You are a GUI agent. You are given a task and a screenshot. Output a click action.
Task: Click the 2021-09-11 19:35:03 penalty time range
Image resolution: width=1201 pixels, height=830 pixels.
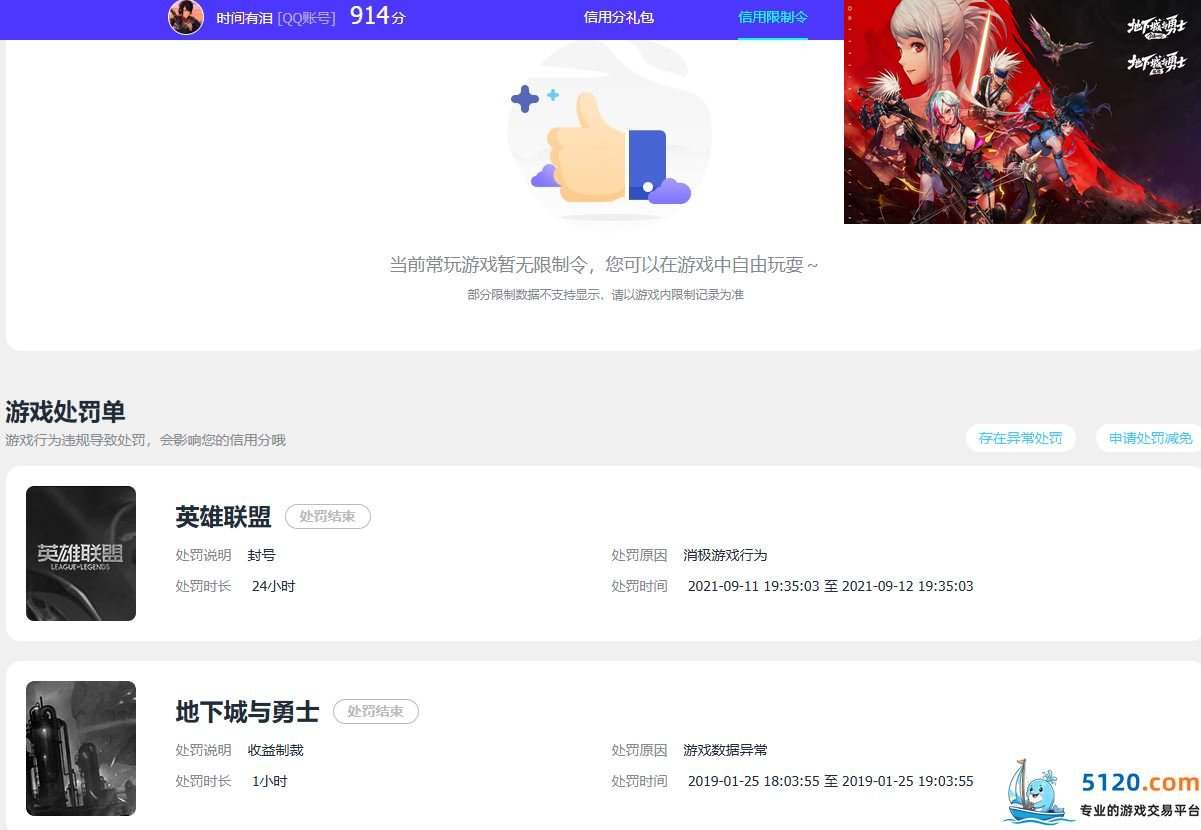coord(830,586)
